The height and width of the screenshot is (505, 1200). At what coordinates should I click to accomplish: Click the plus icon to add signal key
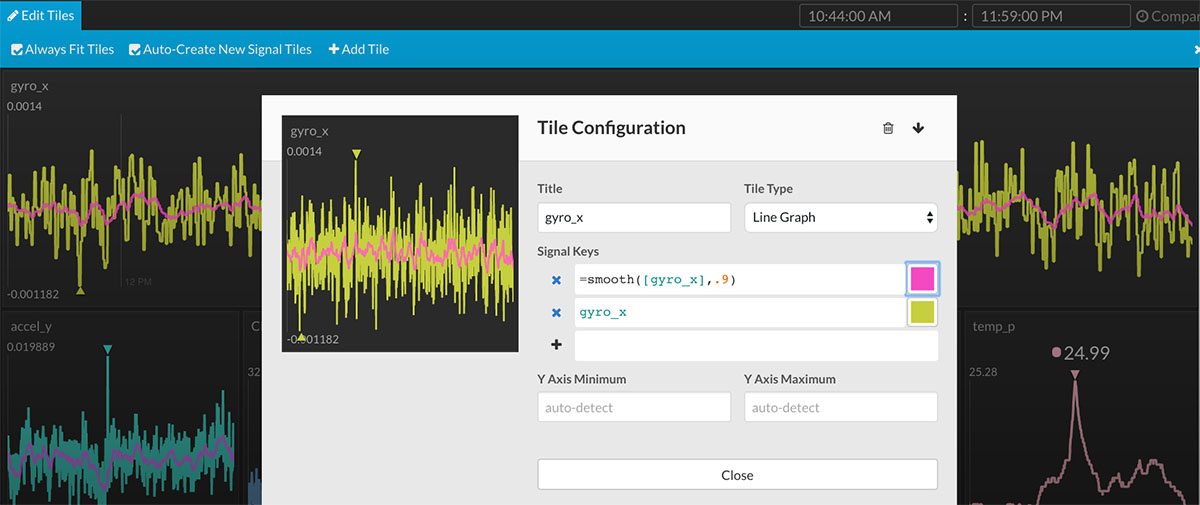click(x=556, y=345)
